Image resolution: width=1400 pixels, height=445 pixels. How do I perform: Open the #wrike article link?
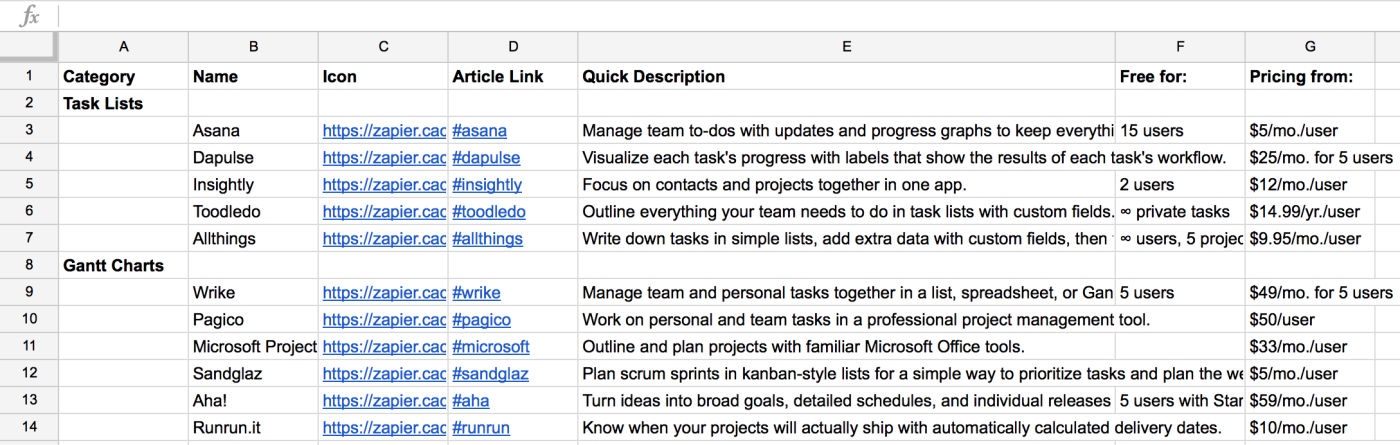pyautogui.click(x=477, y=292)
